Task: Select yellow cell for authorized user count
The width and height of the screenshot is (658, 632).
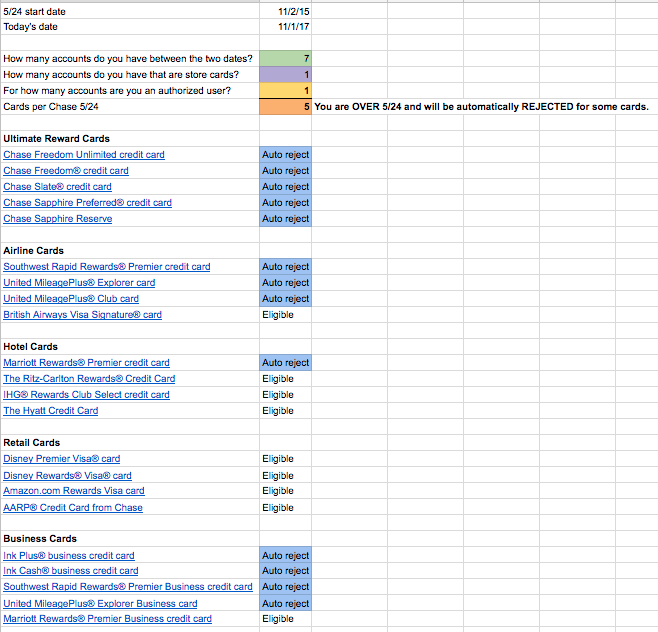Action: point(285,91)
